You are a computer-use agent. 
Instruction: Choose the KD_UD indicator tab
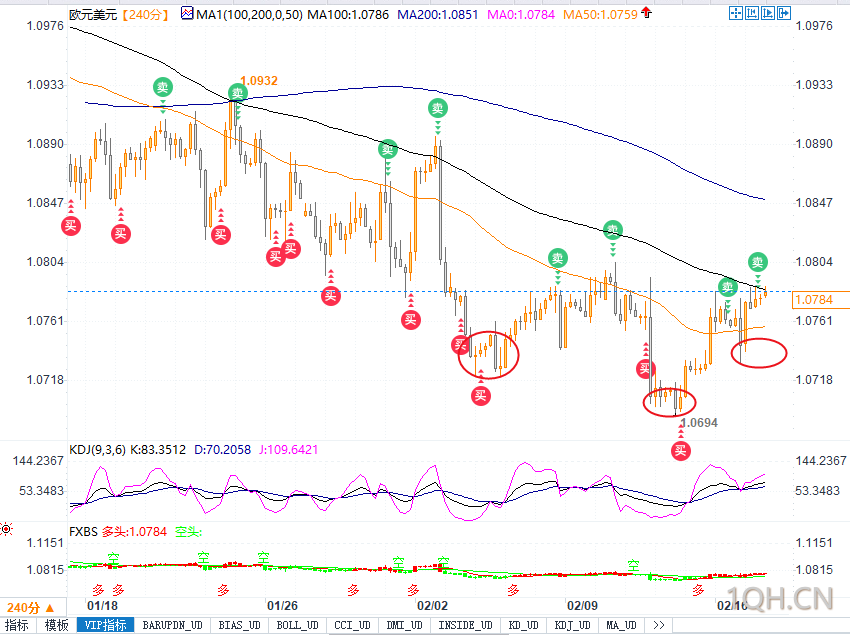524,625
